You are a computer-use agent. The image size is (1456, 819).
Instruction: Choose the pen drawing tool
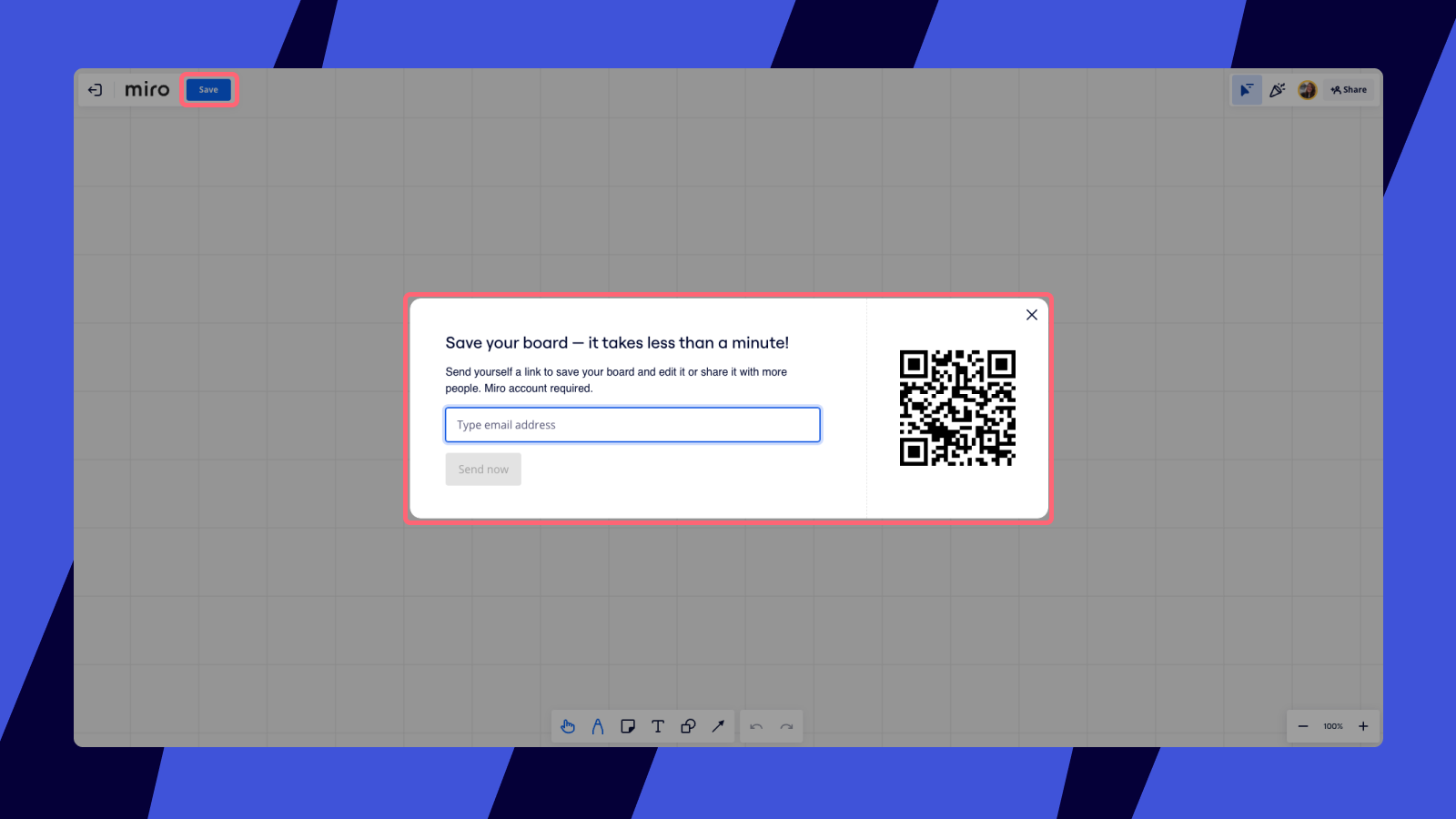click(x=598, y=726)
